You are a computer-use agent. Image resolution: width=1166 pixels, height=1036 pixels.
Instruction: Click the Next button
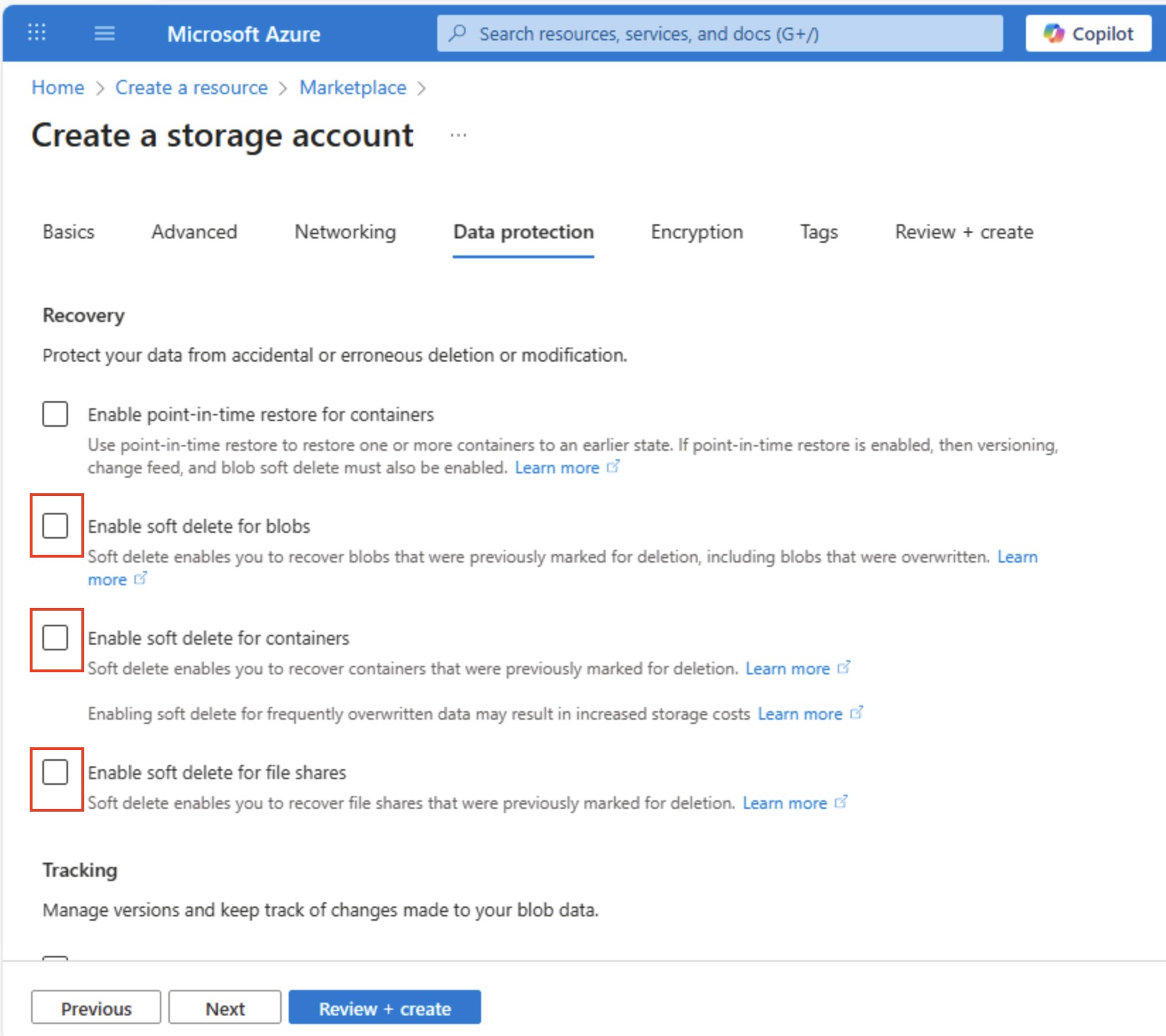coord(224,1008)
